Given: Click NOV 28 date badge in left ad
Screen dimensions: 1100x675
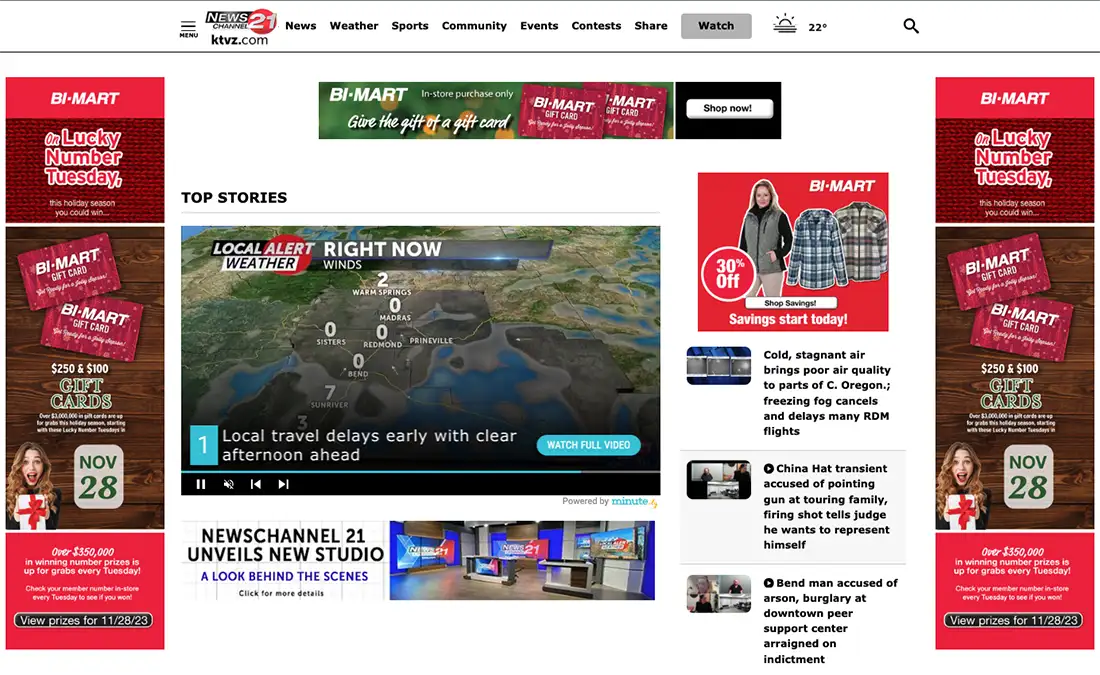Looking at the screenshot, I should pyautogui.click(x=98, y=477).
